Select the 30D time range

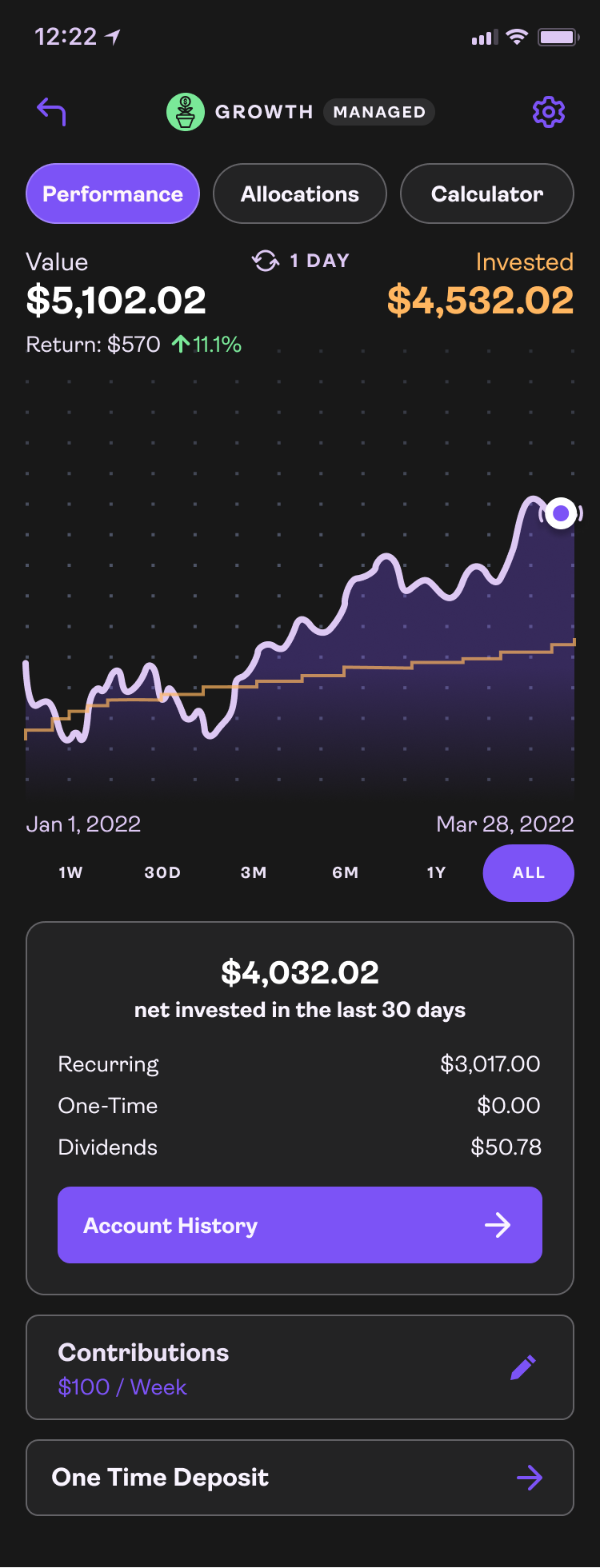pyautogui.click(x=162, y=872)
